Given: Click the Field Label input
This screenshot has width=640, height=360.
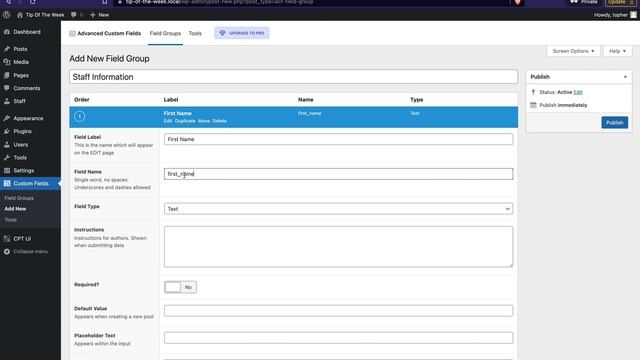Looking at the screenshot, I should coord(338,139).
